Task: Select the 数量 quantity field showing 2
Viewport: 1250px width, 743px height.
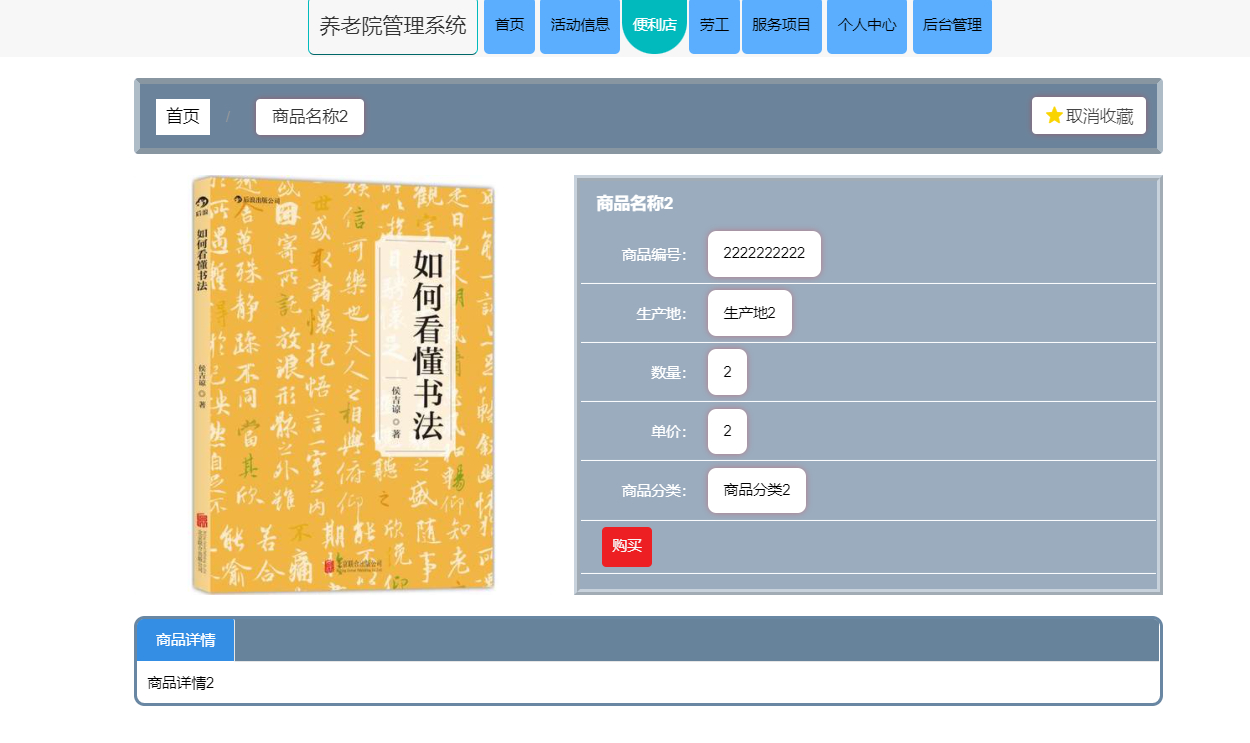Action: click(727, 371)
